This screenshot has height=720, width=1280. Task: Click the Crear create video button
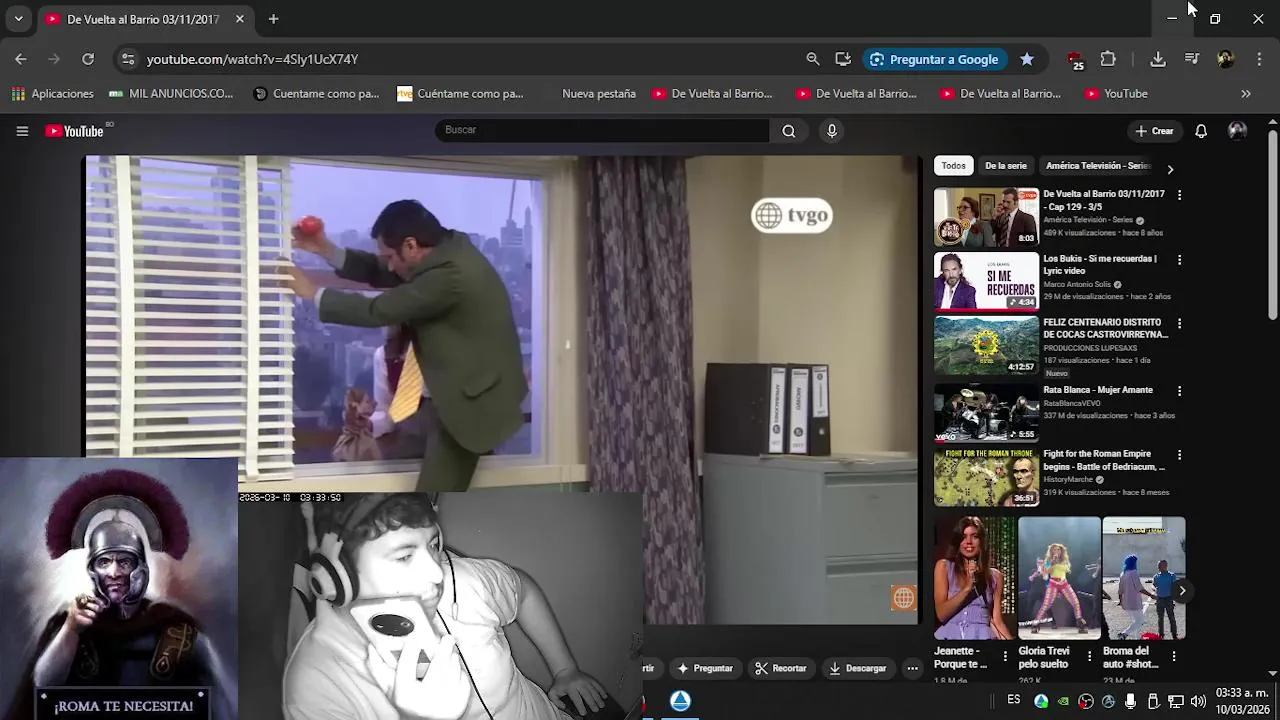(x=1154, y=131)
